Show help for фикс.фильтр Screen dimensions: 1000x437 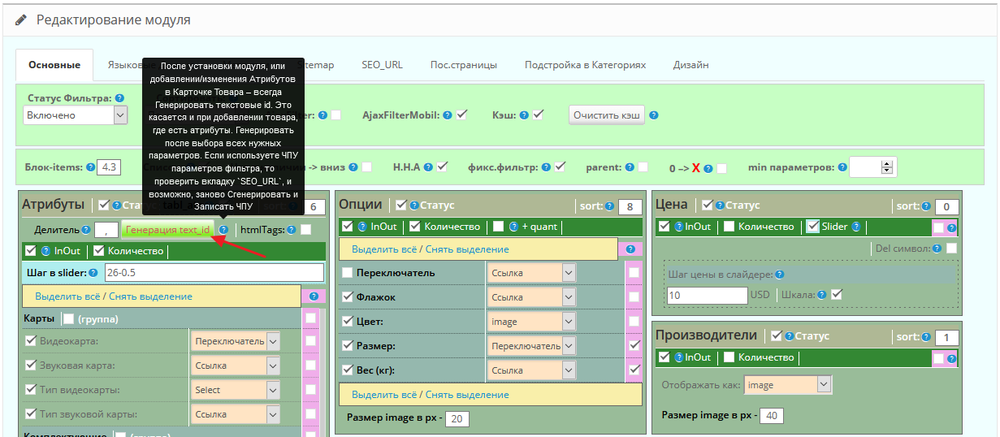[545, 167]
